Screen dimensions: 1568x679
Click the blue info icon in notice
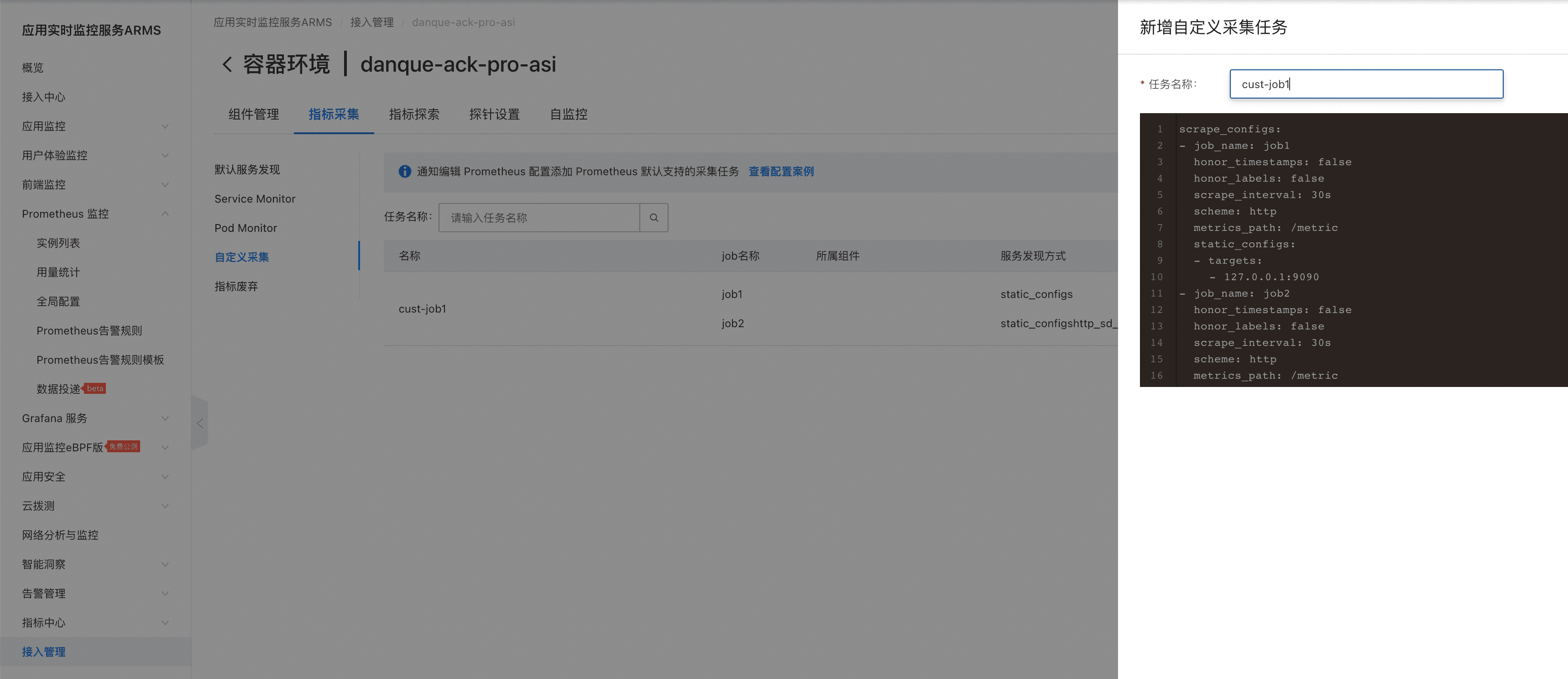point(404,172)
